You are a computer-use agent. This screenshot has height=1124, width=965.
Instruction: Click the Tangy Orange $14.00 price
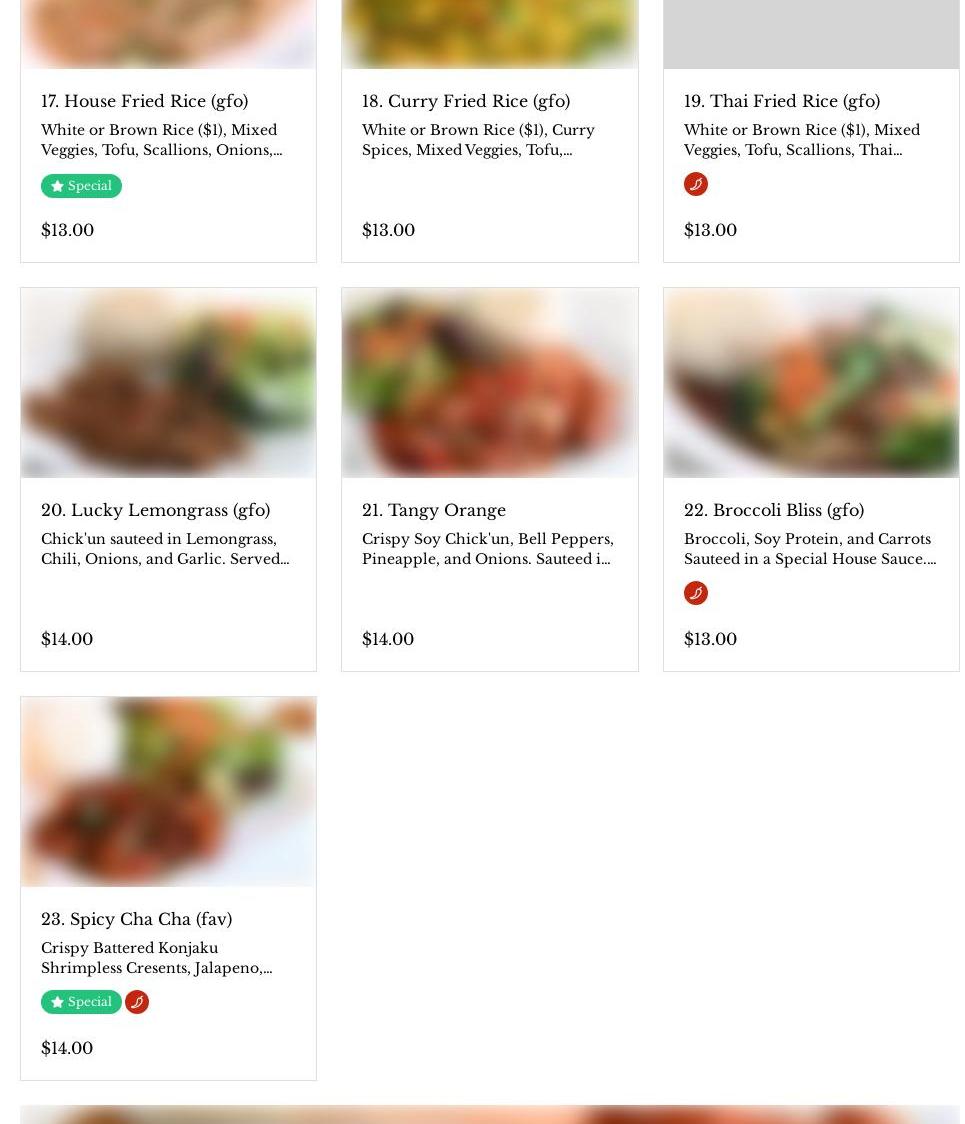(x=388, y=639)
